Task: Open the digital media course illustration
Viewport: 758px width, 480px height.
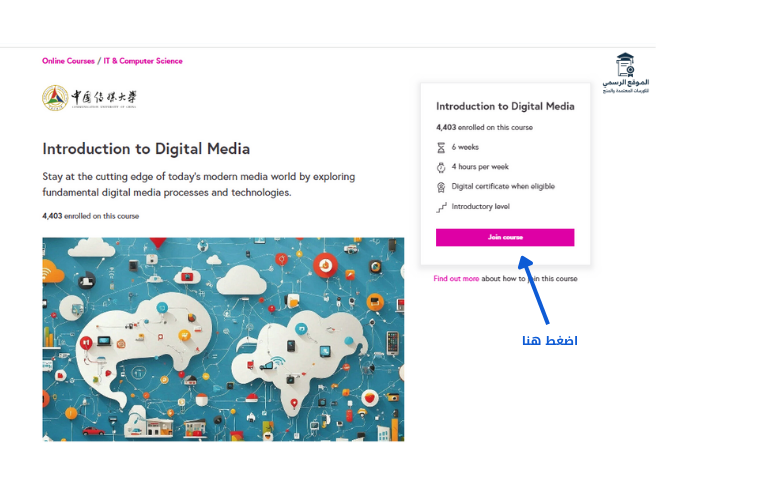Action: click(x=223, y=339)
